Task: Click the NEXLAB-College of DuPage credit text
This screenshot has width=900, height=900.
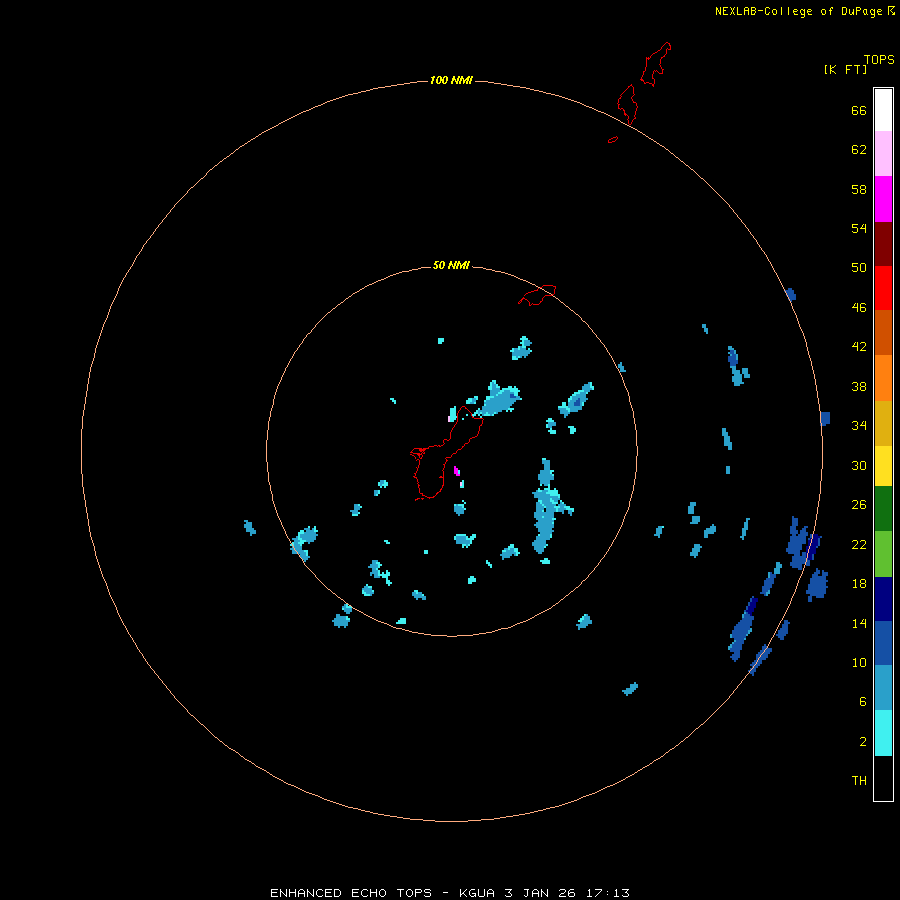Action: click(798, 11)
